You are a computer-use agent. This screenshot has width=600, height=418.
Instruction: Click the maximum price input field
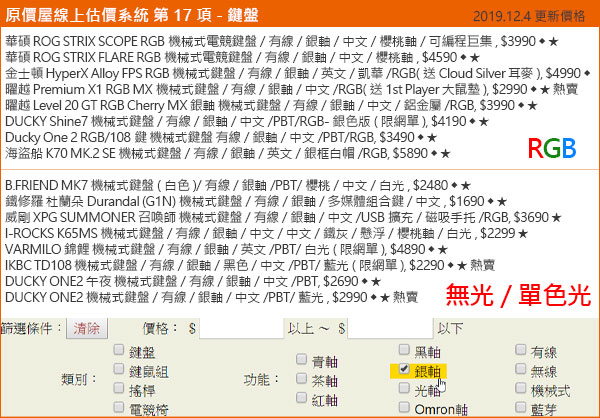(390, 328)
